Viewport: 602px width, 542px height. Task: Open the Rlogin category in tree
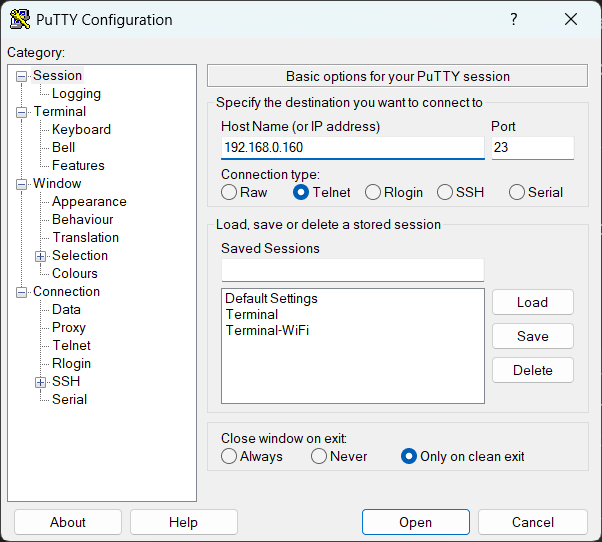tap(71, 364)
